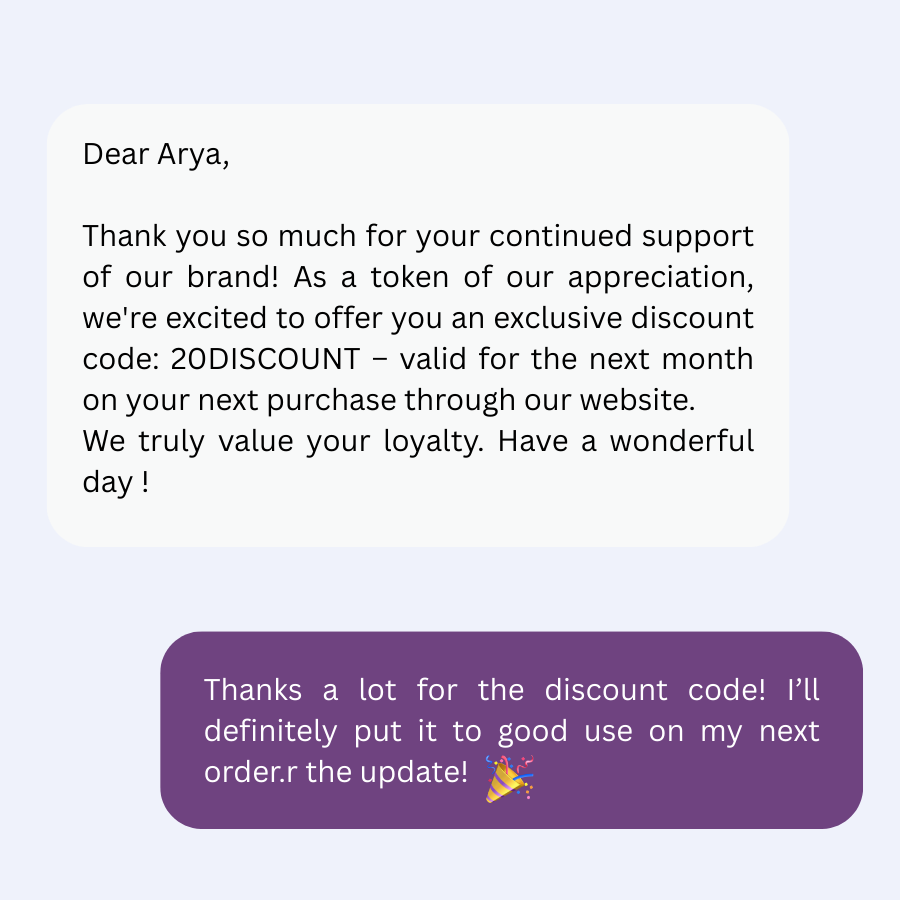Click the '20DISCOUNT' code text
The width and height of the screenshot is (900, 900).
click(x=265, y=359)
